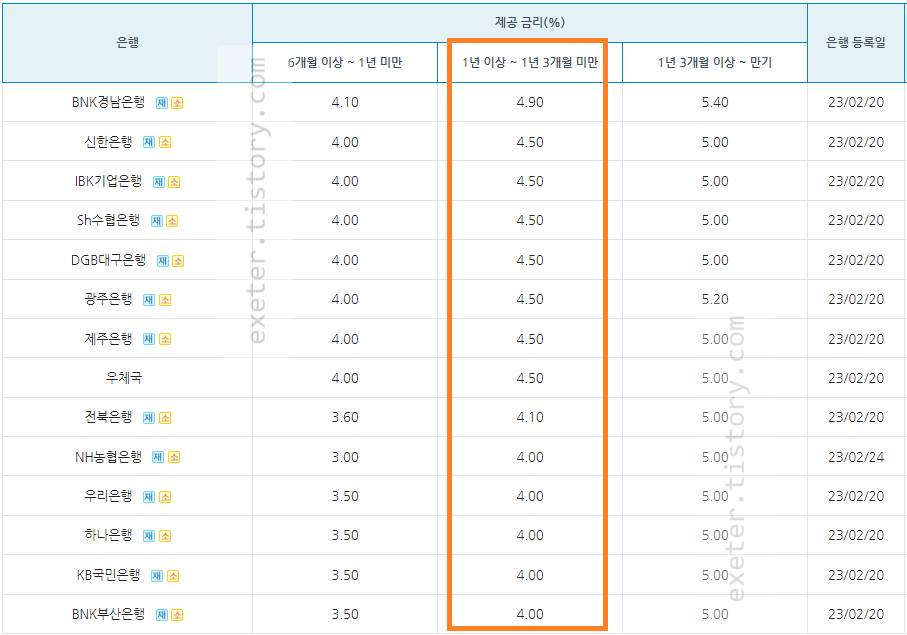Click the 은행 column header
The width and height of the screenshot is (907, 635).
point(128,42)
